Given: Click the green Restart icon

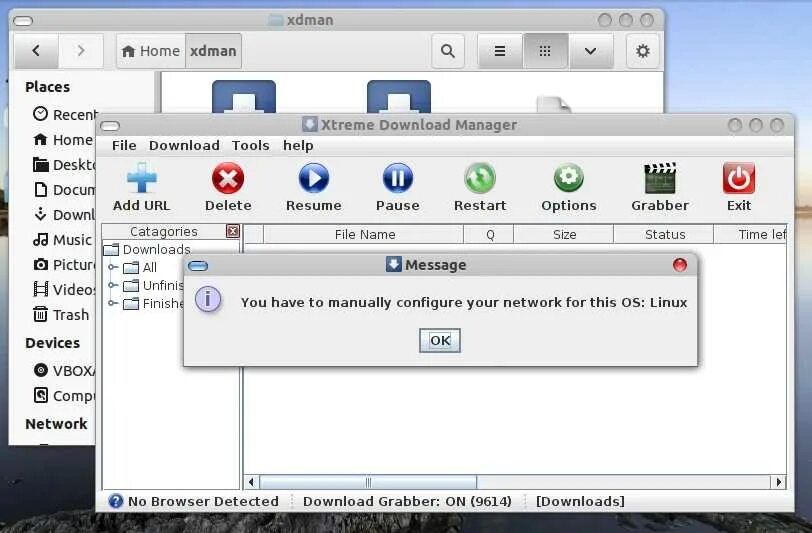Looking at the screenshot, I should [x=480, y=178].
